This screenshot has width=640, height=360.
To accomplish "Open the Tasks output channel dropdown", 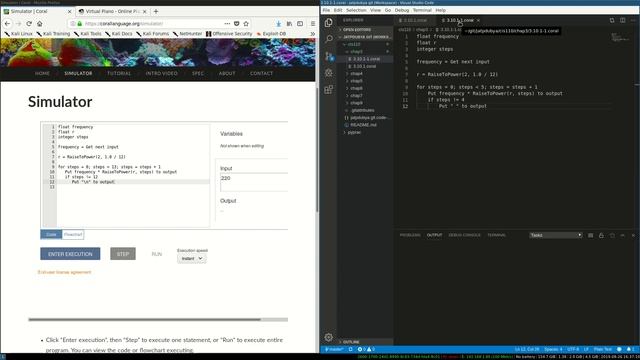I will [x=556, y=235].
